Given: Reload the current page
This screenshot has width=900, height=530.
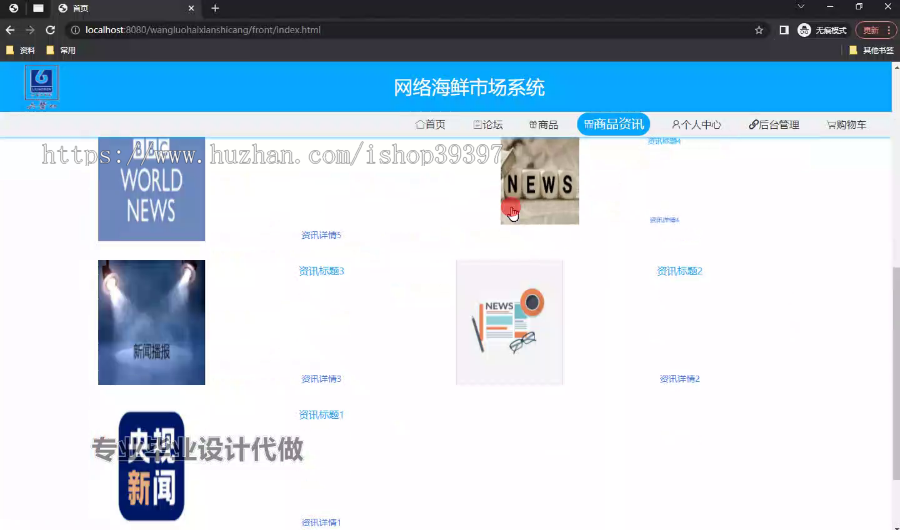Looking at the screenshot, I should (51, 30).
